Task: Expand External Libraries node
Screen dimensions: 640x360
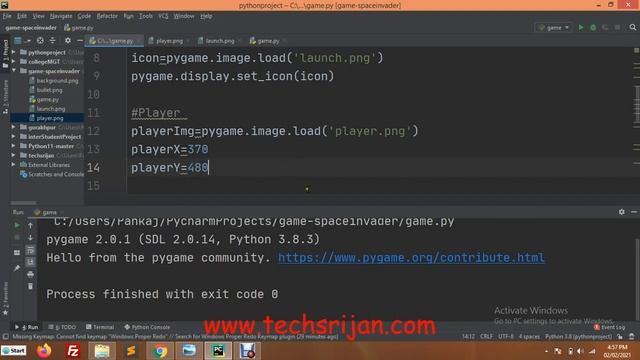Action: click(x=13, y=165)
